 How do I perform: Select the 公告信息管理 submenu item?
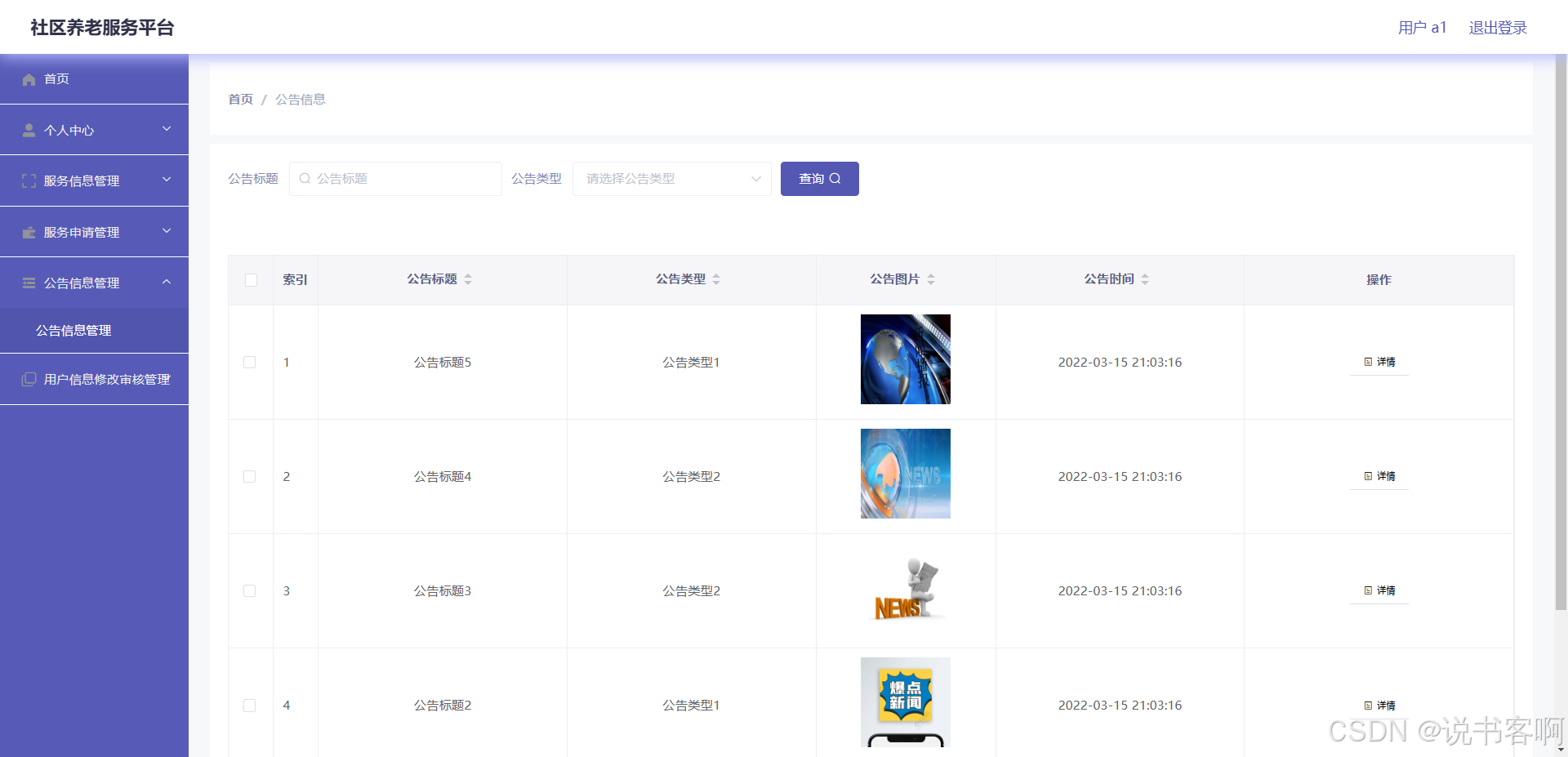[73, 330]
